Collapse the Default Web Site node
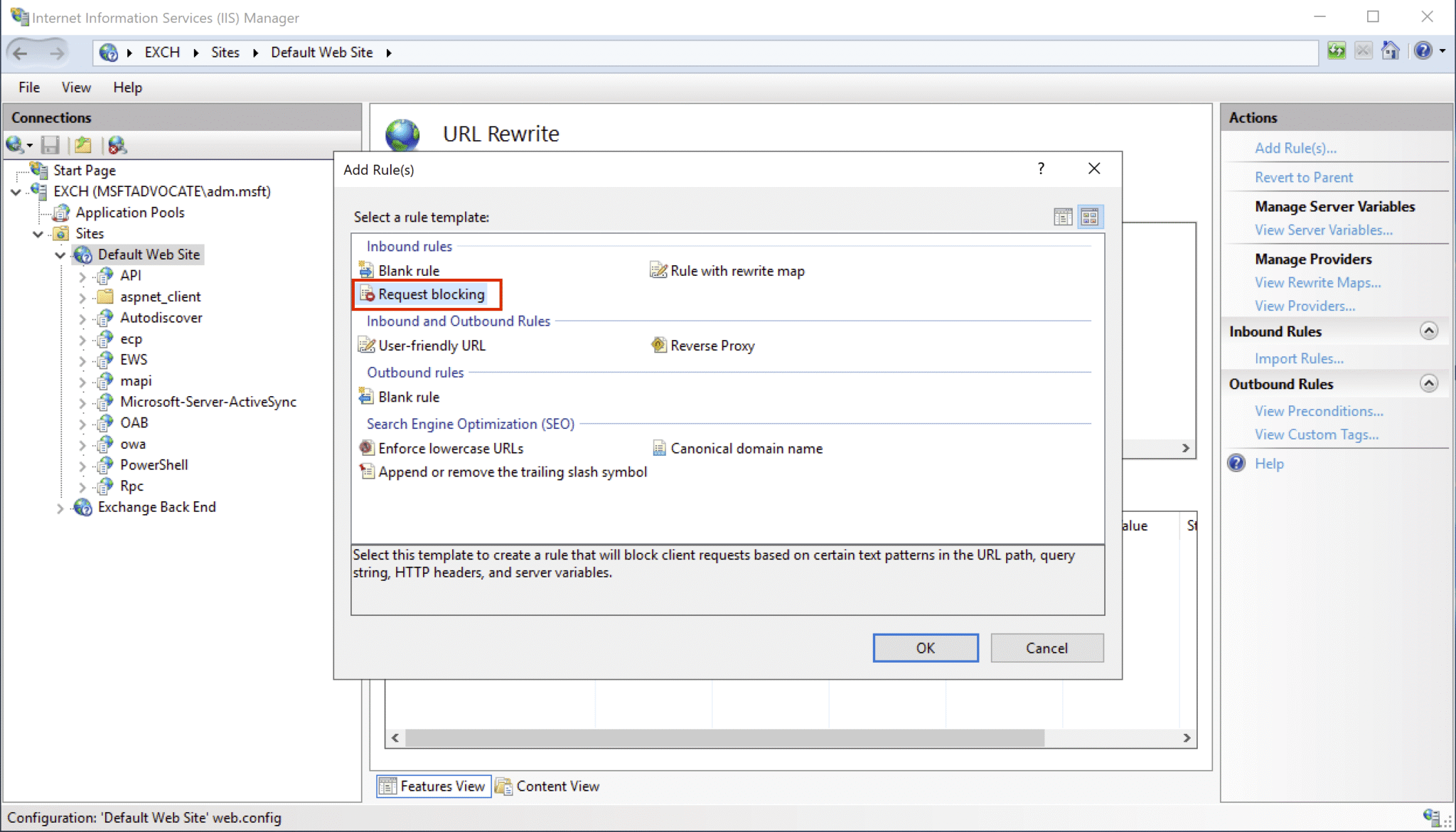 tap(60, 254)
